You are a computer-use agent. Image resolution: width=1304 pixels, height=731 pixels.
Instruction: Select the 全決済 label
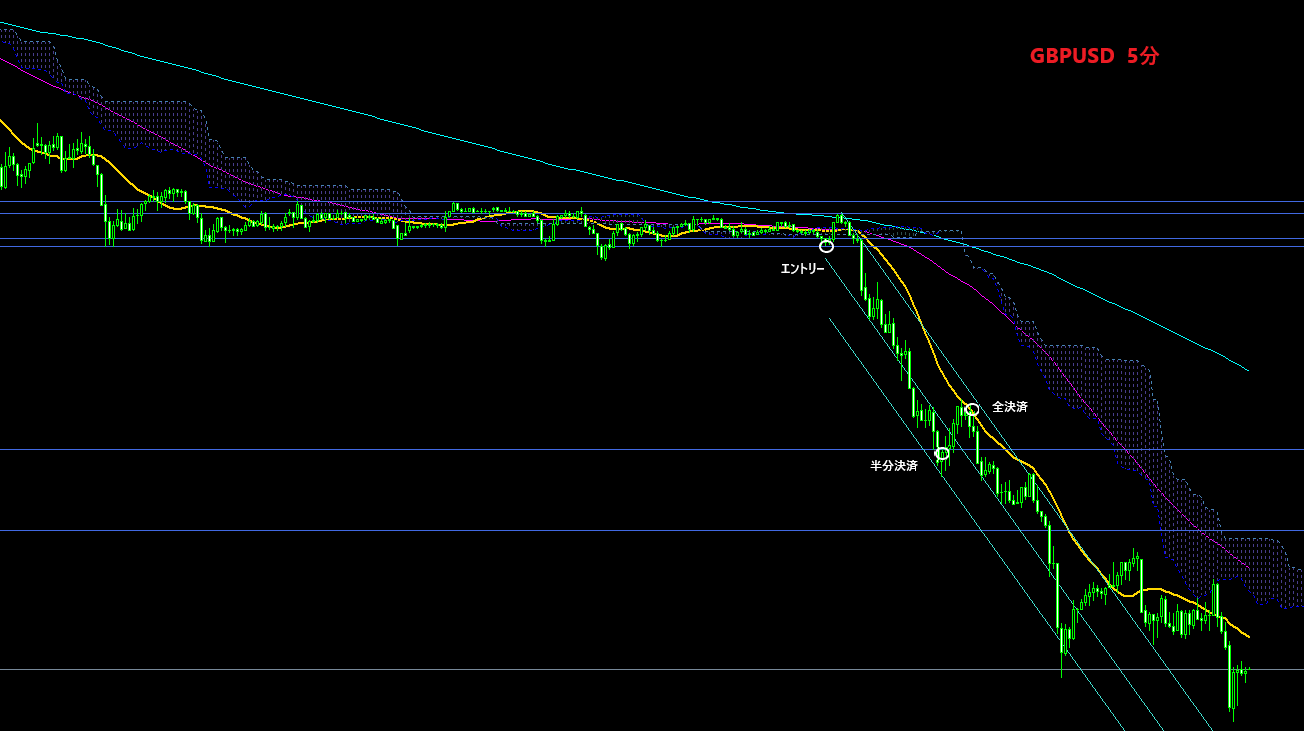coord(1010,407)
